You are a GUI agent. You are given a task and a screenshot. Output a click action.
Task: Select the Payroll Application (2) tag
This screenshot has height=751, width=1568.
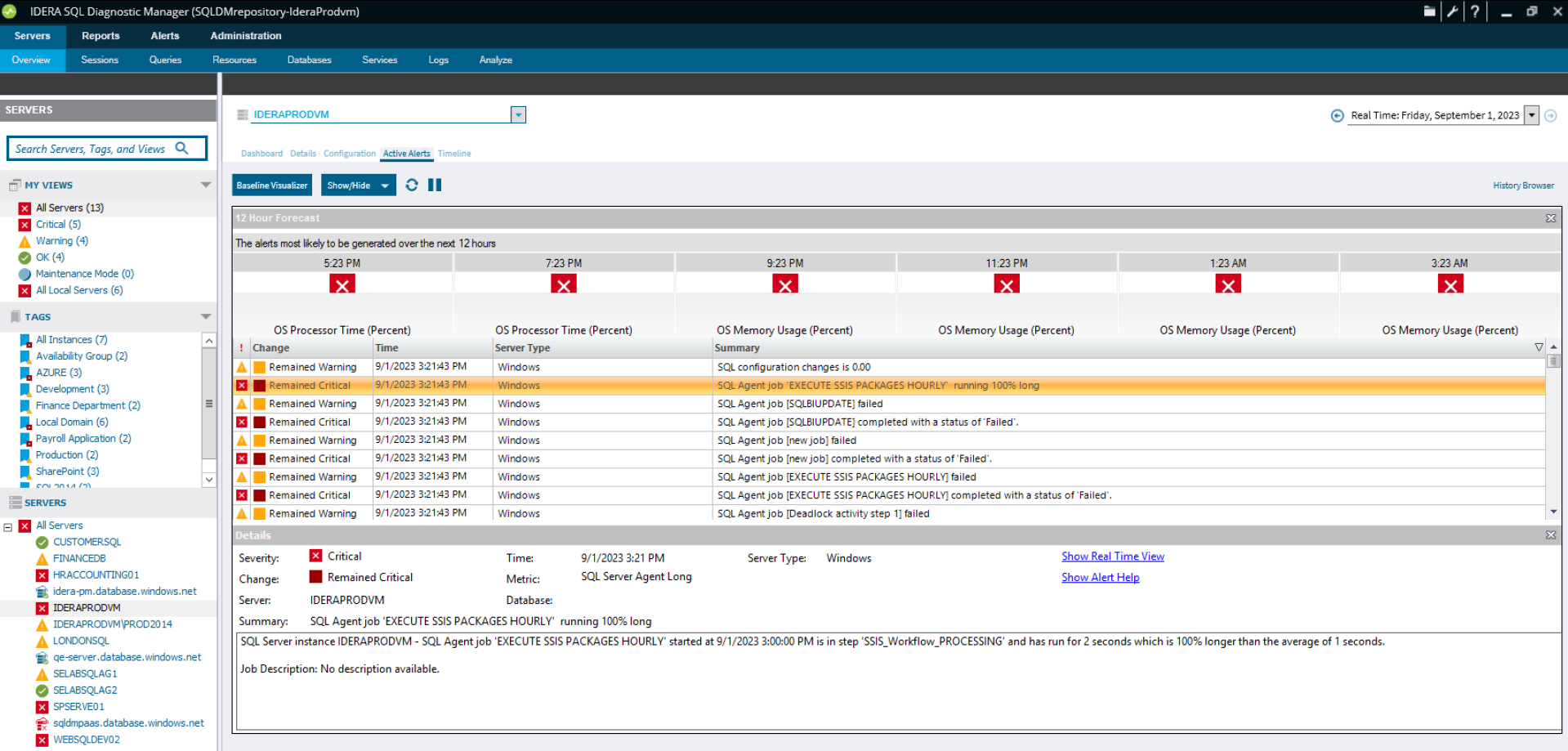pos(83,439)
